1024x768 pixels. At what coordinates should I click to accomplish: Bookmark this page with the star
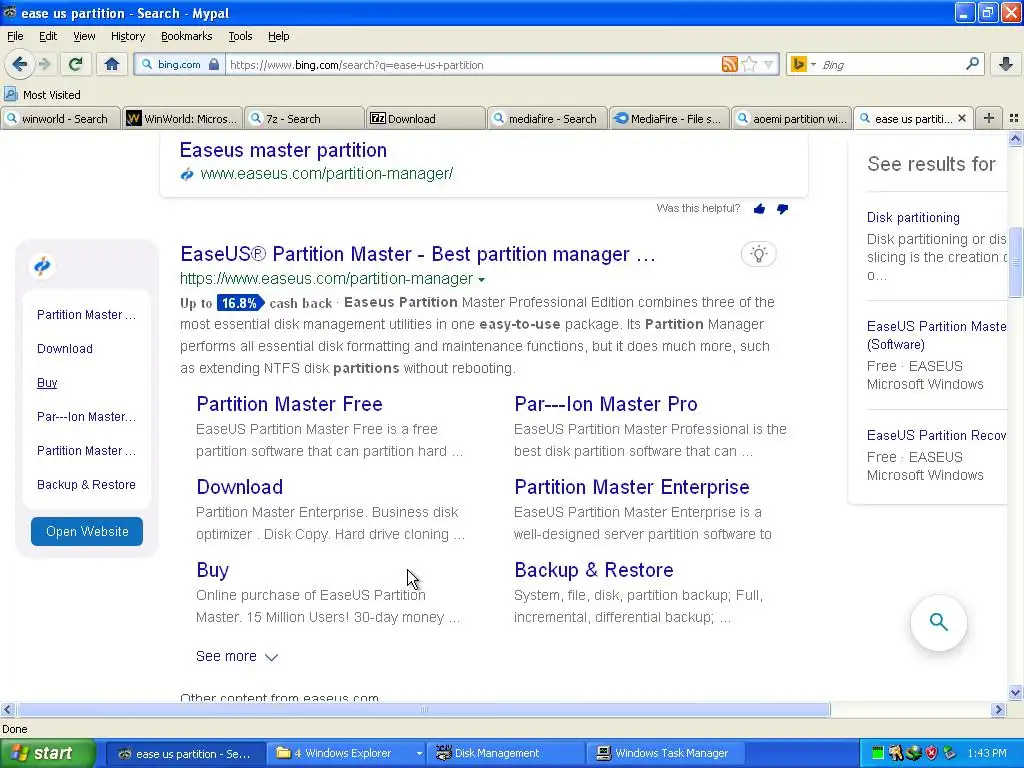pos(749,64)
